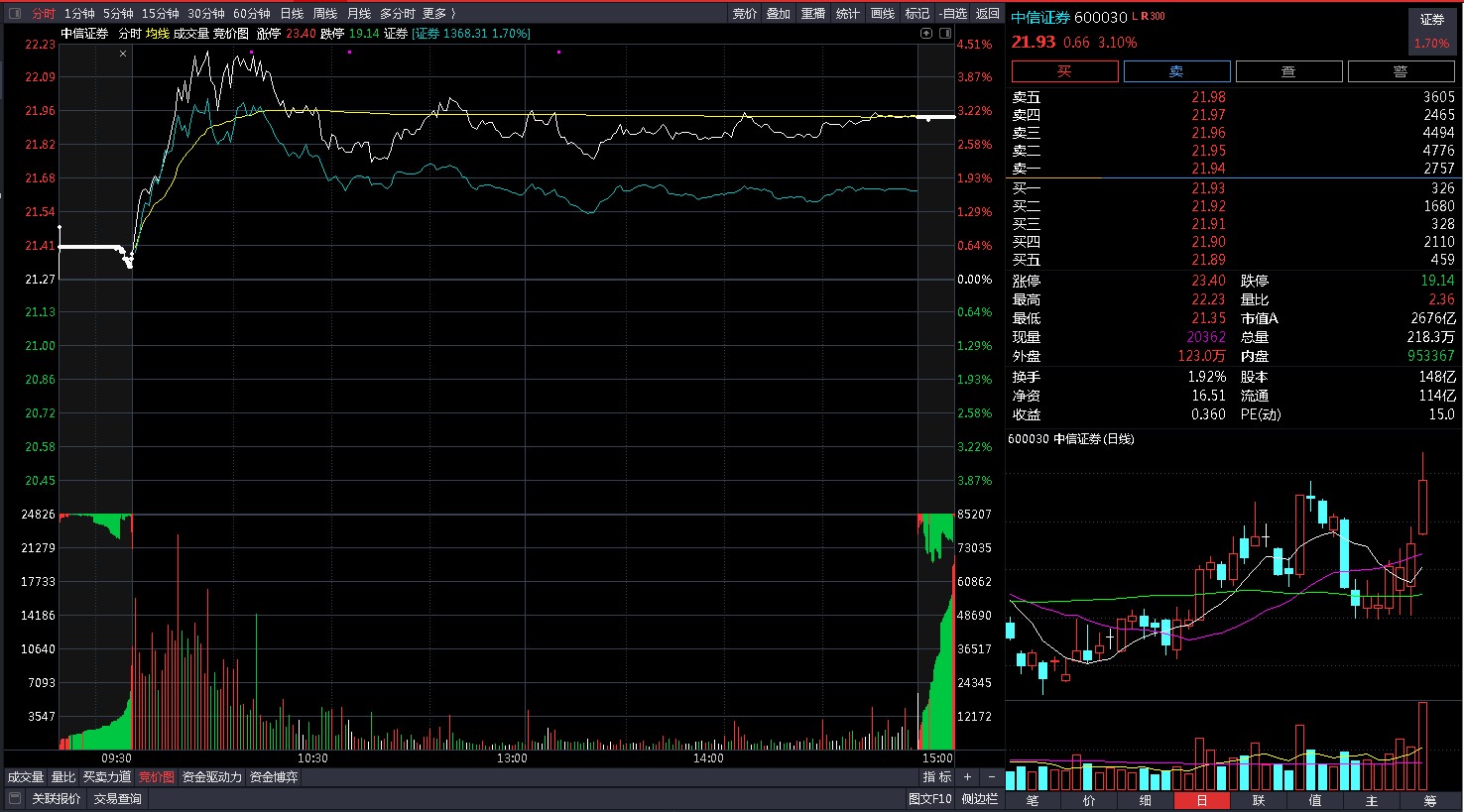Toggle the 竞价图 legend in chart header

231,34
